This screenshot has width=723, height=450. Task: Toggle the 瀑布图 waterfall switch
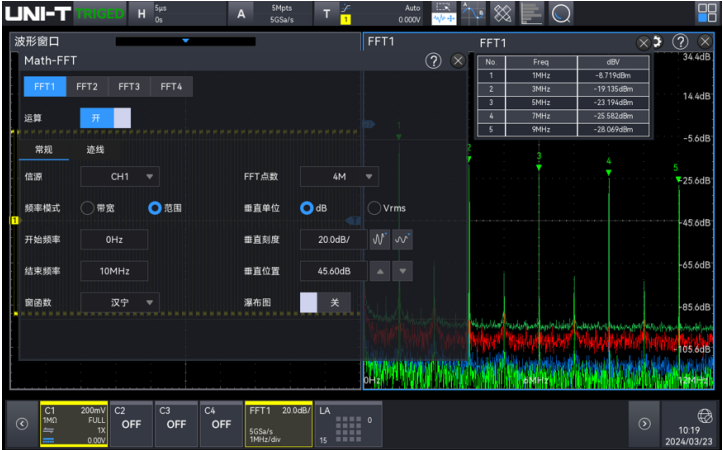(x=325, y=302)
